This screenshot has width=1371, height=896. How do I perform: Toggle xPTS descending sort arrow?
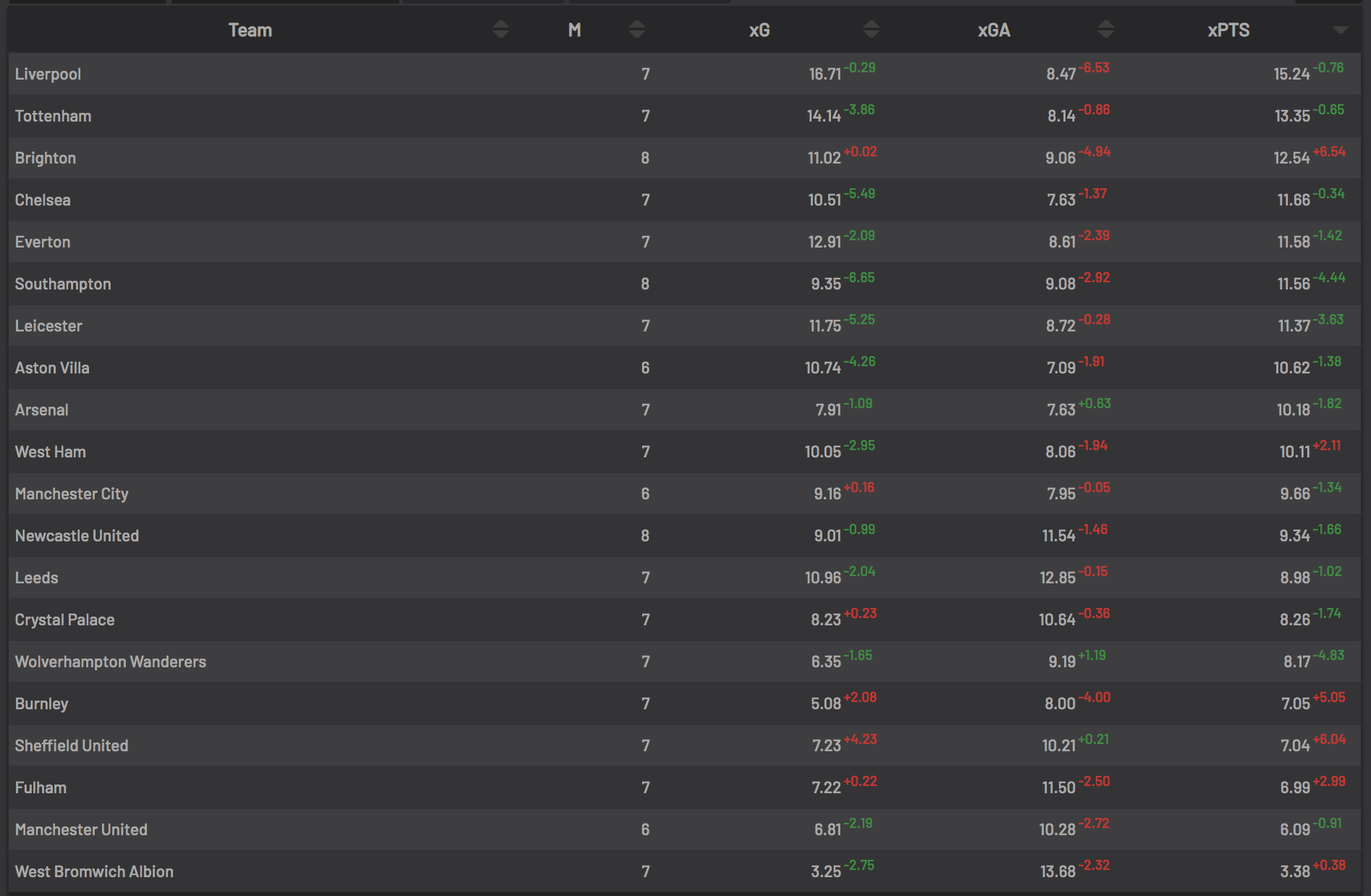click(x=1340, y=30)
